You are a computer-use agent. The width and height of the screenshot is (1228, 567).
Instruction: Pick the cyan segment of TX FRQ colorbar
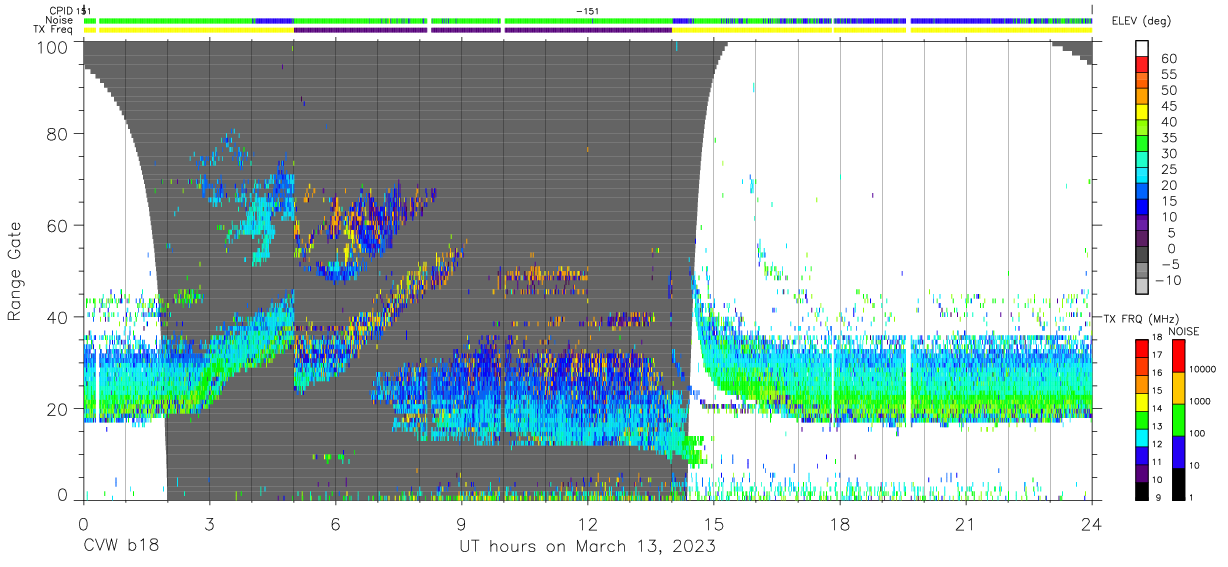pos(1142,436)
